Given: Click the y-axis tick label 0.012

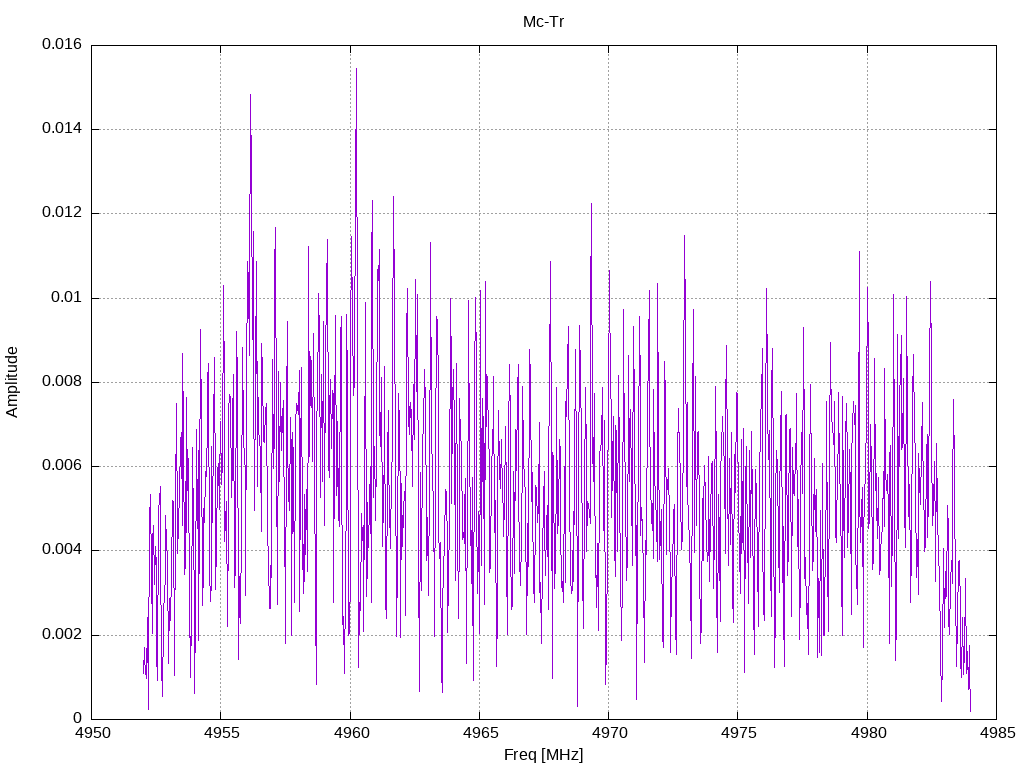Looking at the screenshot, I should 62,213.
